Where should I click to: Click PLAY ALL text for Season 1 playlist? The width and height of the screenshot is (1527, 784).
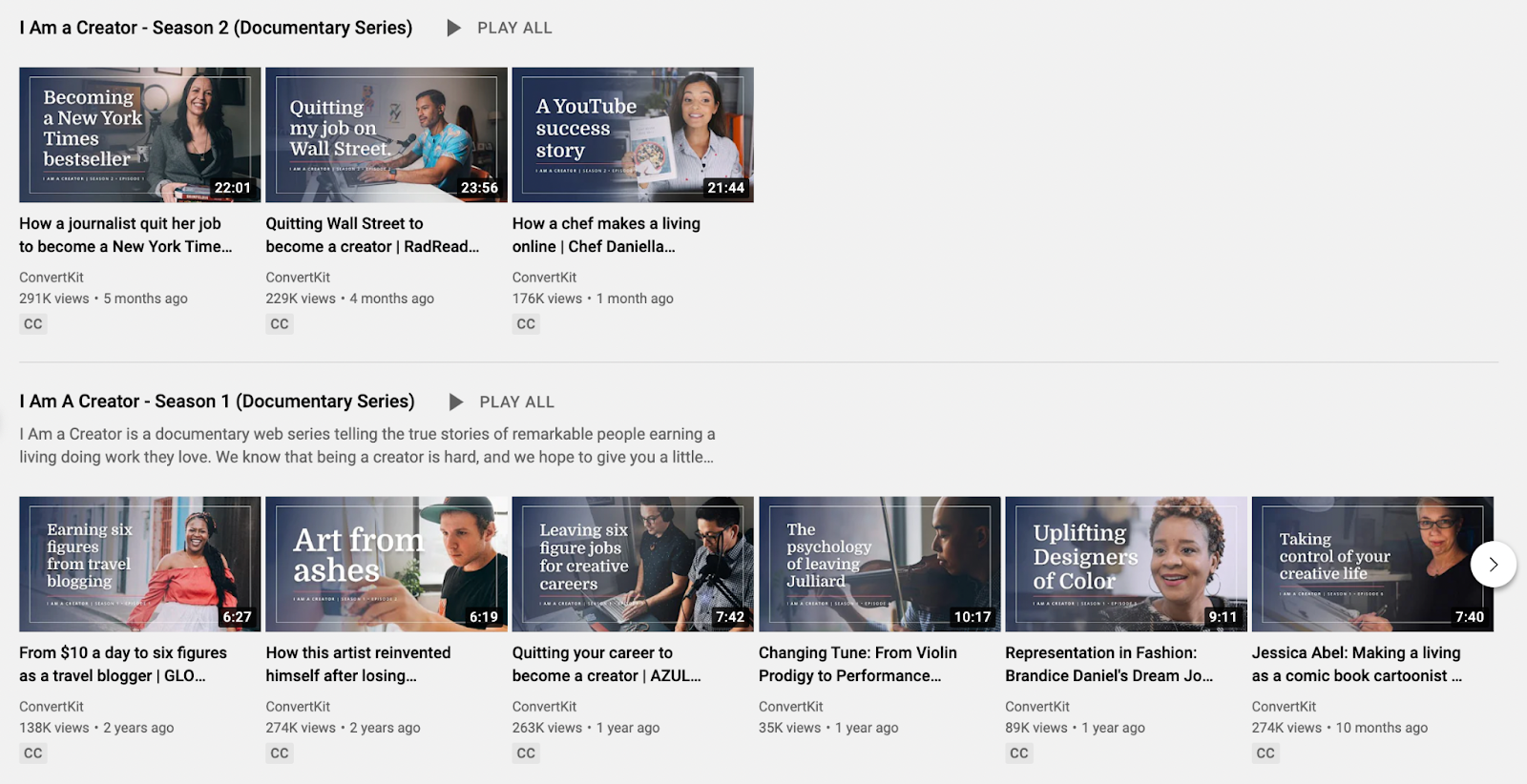[x=516, y=402]
